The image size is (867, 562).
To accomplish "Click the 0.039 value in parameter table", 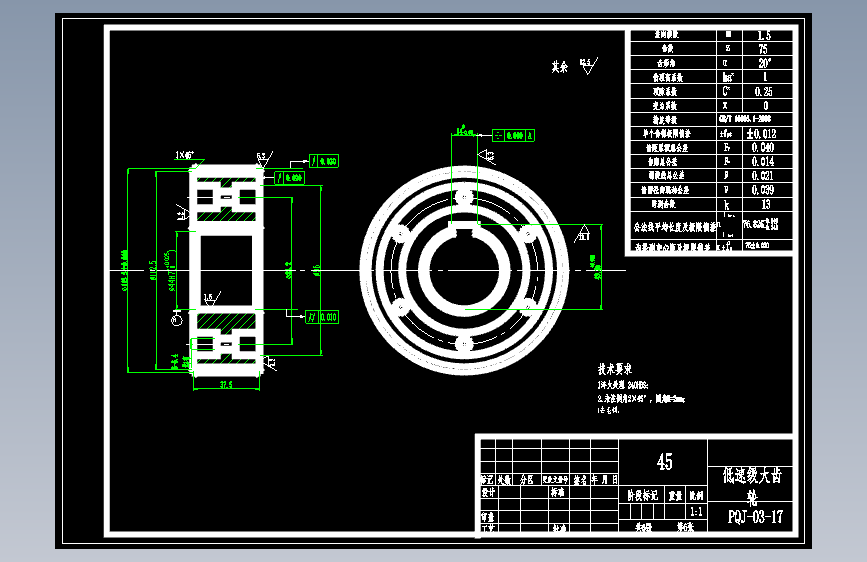I will [763, 190].
